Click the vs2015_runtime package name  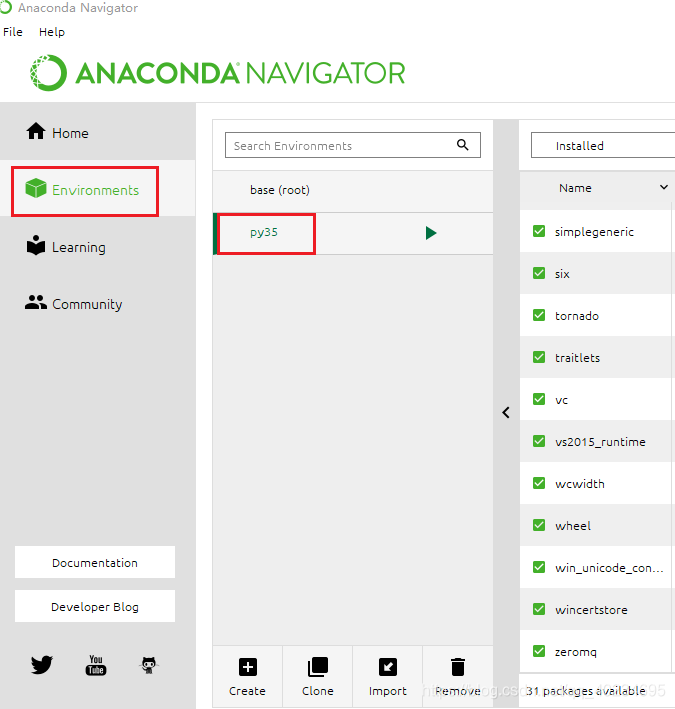tap(600, 442)
